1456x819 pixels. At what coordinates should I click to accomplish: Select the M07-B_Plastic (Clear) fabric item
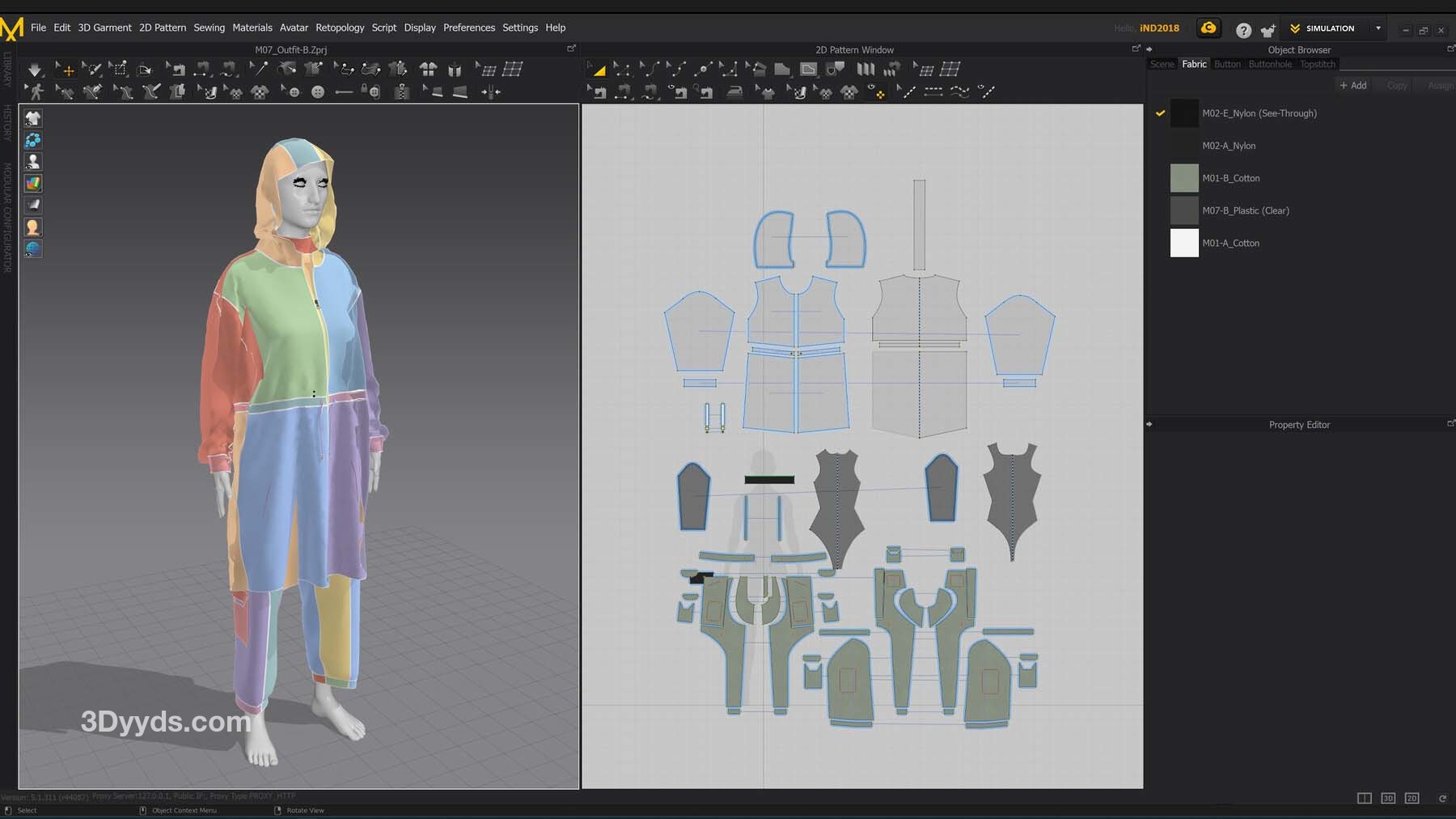(x=1245, y=210)
